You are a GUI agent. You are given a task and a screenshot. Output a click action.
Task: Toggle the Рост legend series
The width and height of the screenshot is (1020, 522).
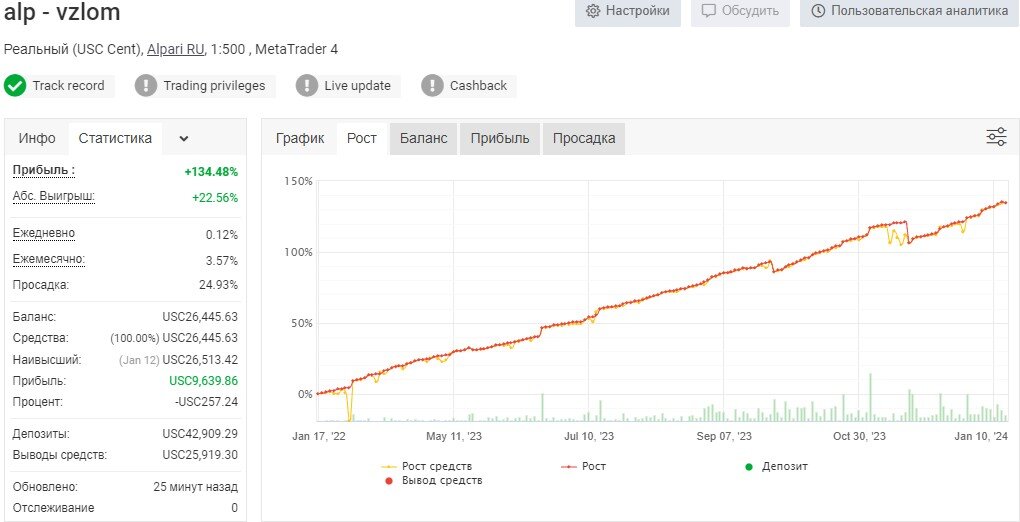[584, 467]
